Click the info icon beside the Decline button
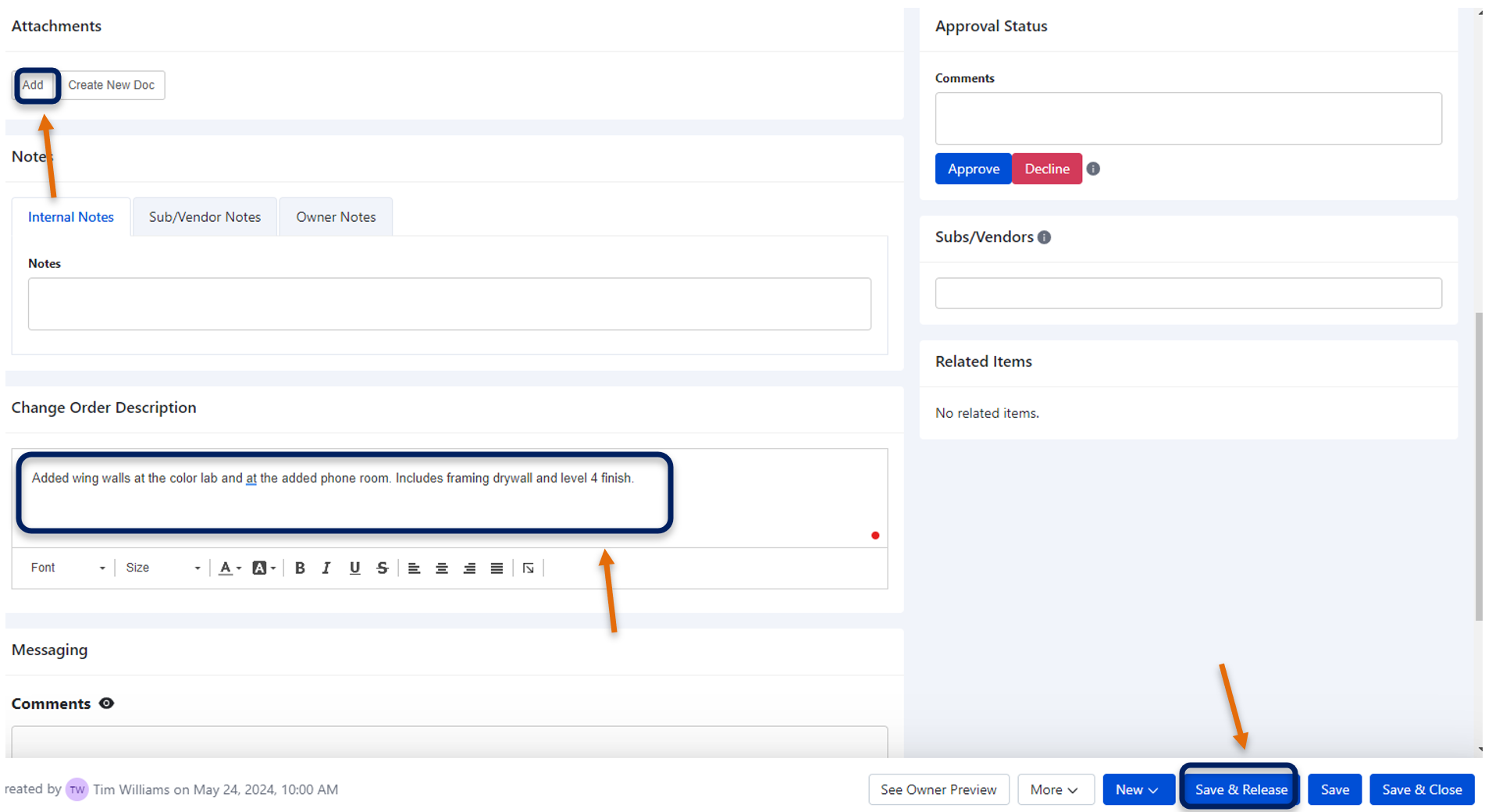 pos(1093,168)
